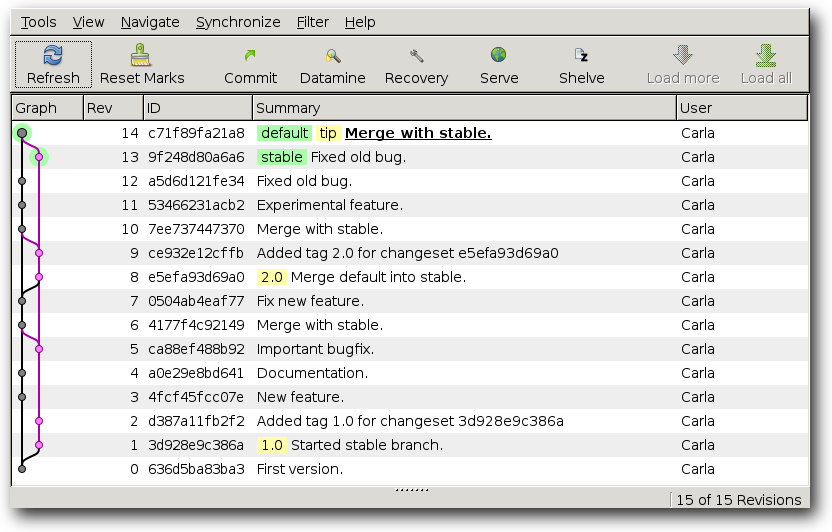Select 'Started stable branch.' summary
Screen dimensions: 832x532
tap(367, 445)
